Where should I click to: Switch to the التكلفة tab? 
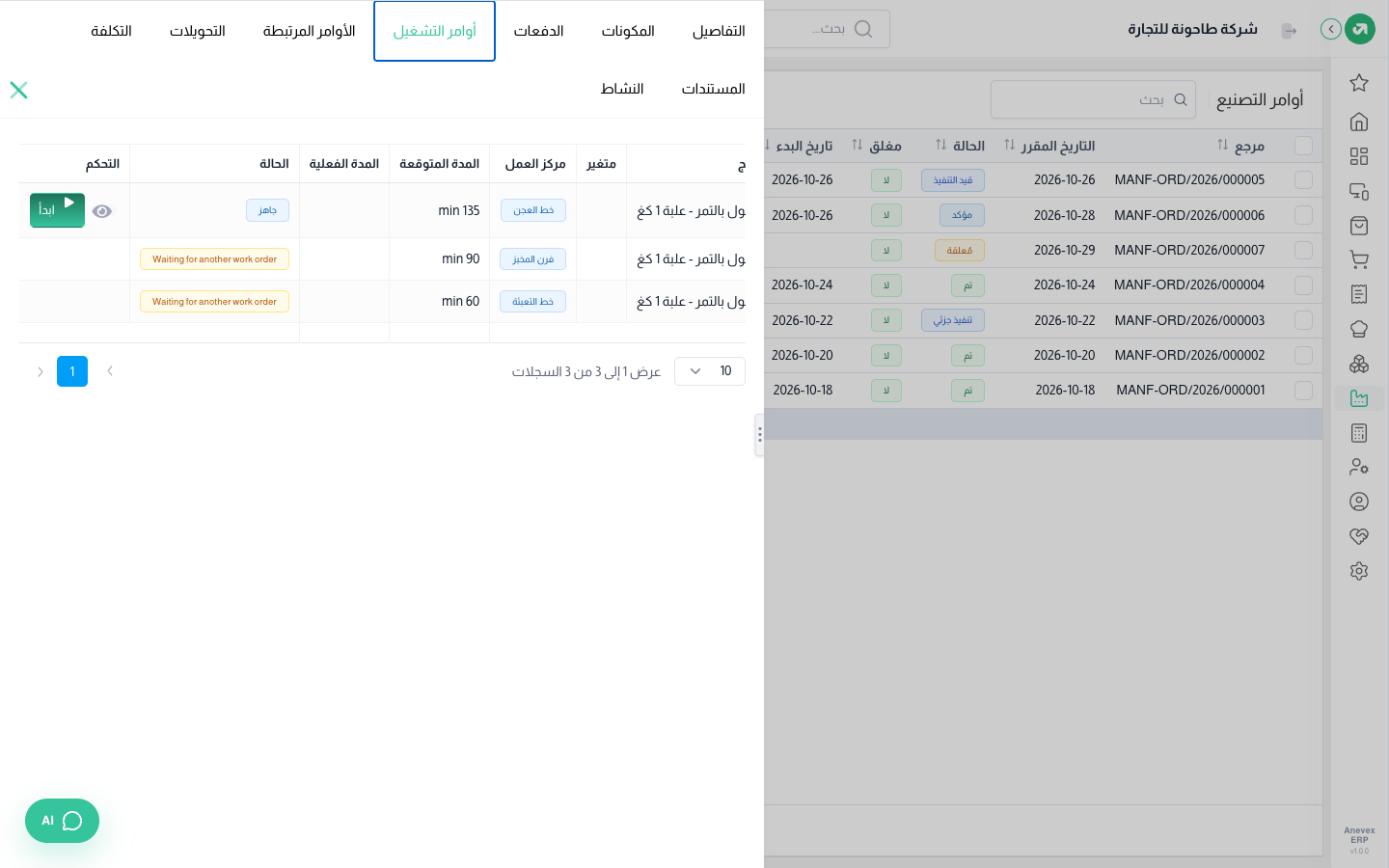click(111, 31)
